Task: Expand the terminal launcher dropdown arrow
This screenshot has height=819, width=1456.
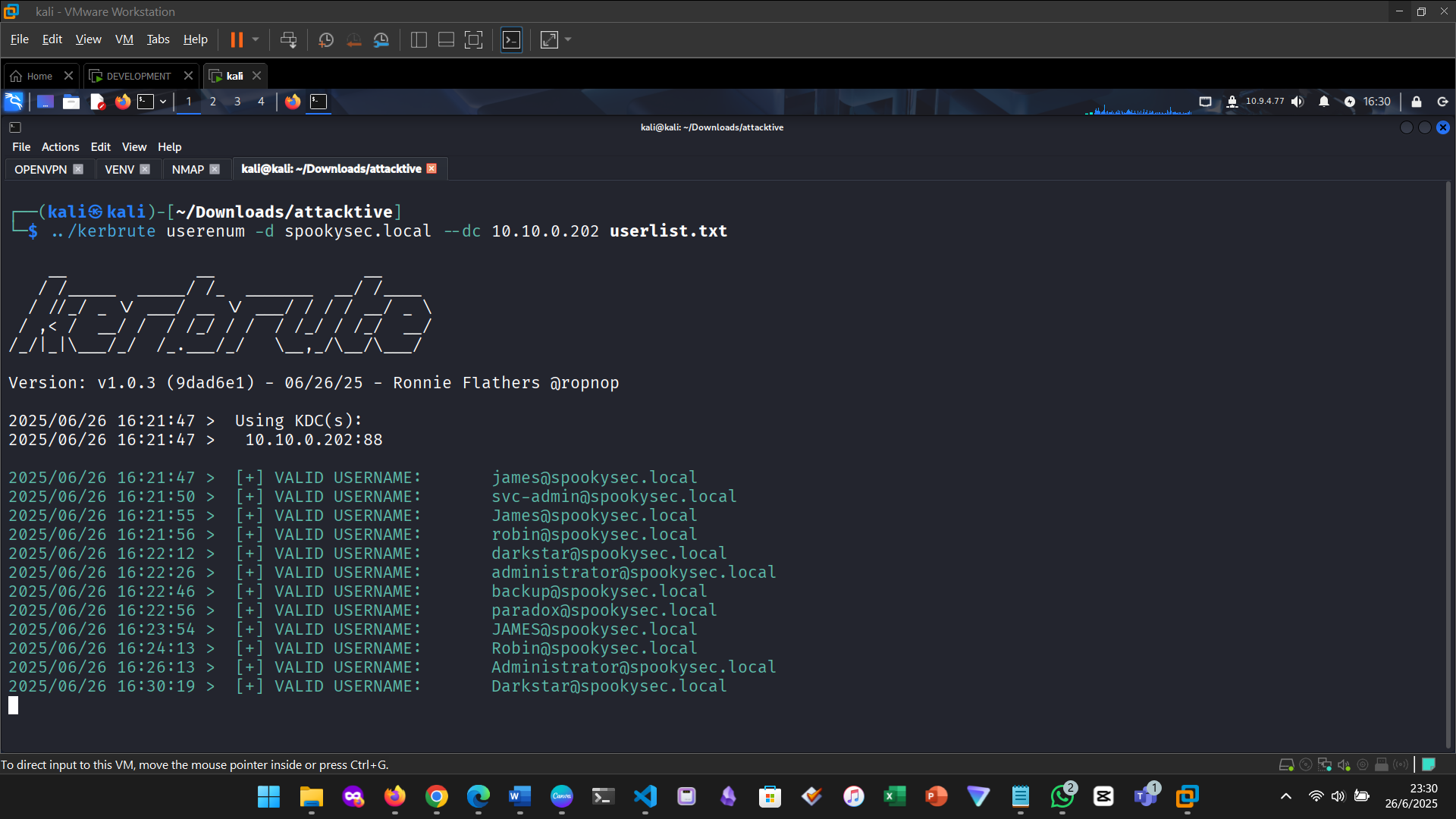Action: pyautogui.click(x=163, y=102)
